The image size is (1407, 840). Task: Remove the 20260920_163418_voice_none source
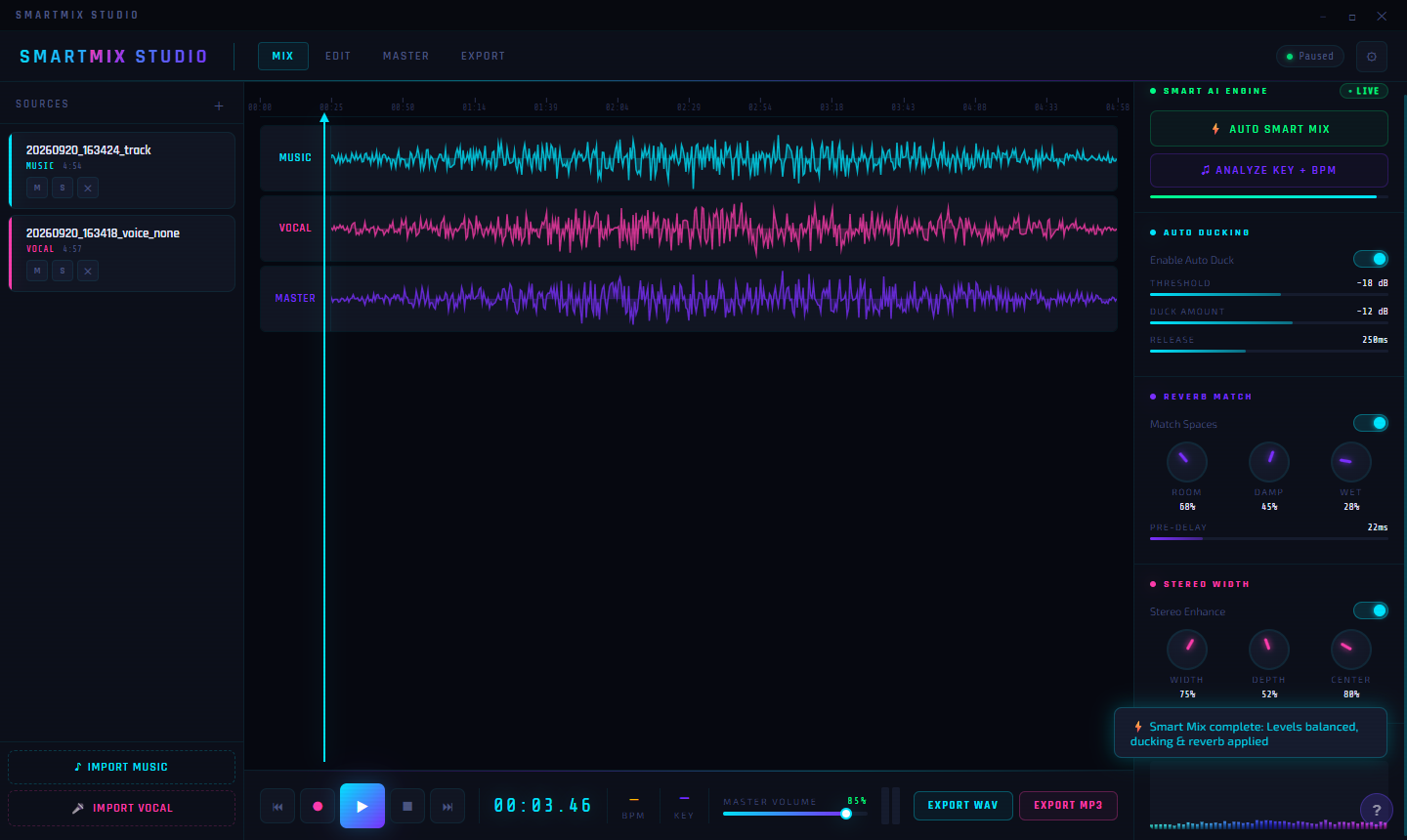pyautogui.click(x=88, y=271)
